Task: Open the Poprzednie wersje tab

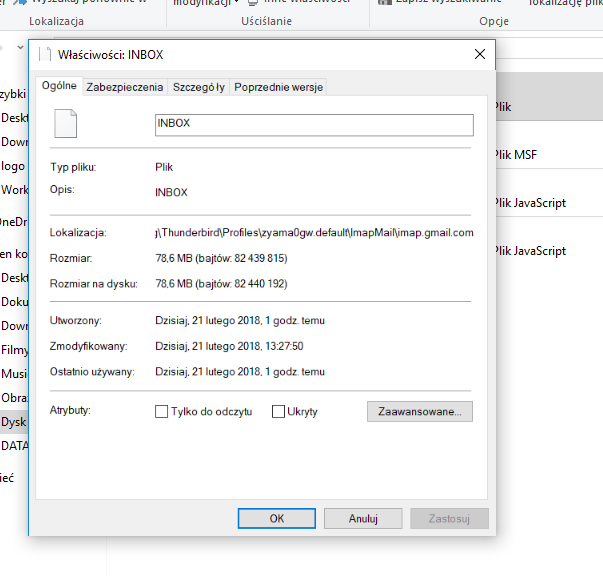Action: coord(278,87)
